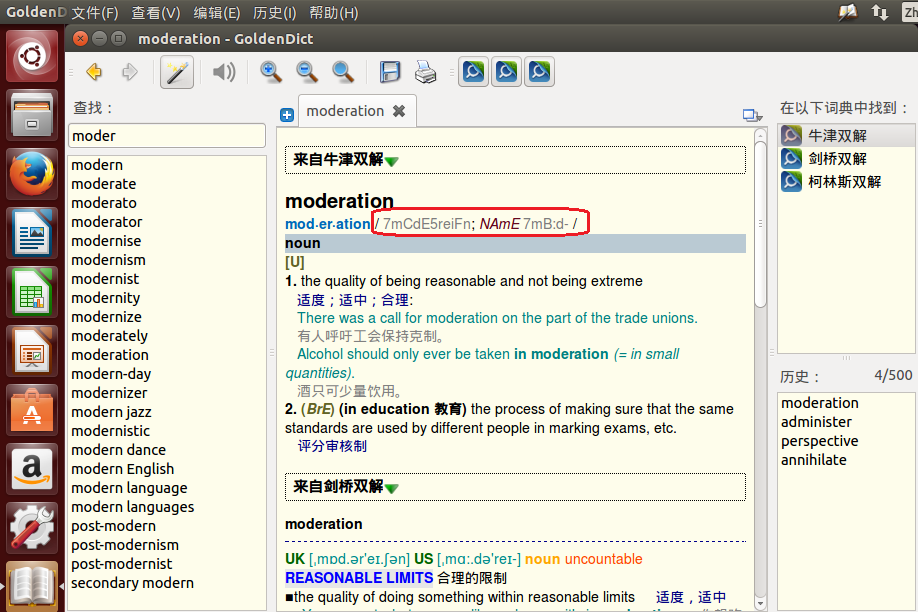Toggle the first dictionary group toolbar icon
Image resolution: width=918 pixels, height=612 pixels.
point(473,72)
